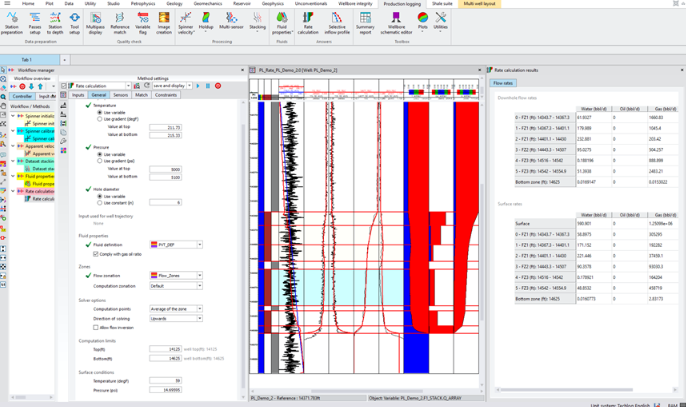Open the Selective inflow profile tool
Screen dimensions: 686x407
tap(337, 20)
